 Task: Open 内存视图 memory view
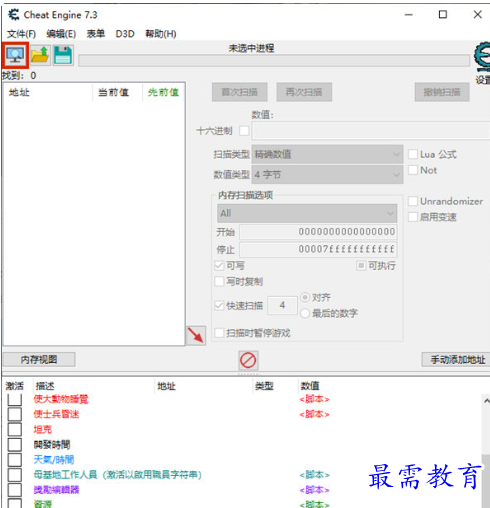pyautogui.click(x=39, y=359)
